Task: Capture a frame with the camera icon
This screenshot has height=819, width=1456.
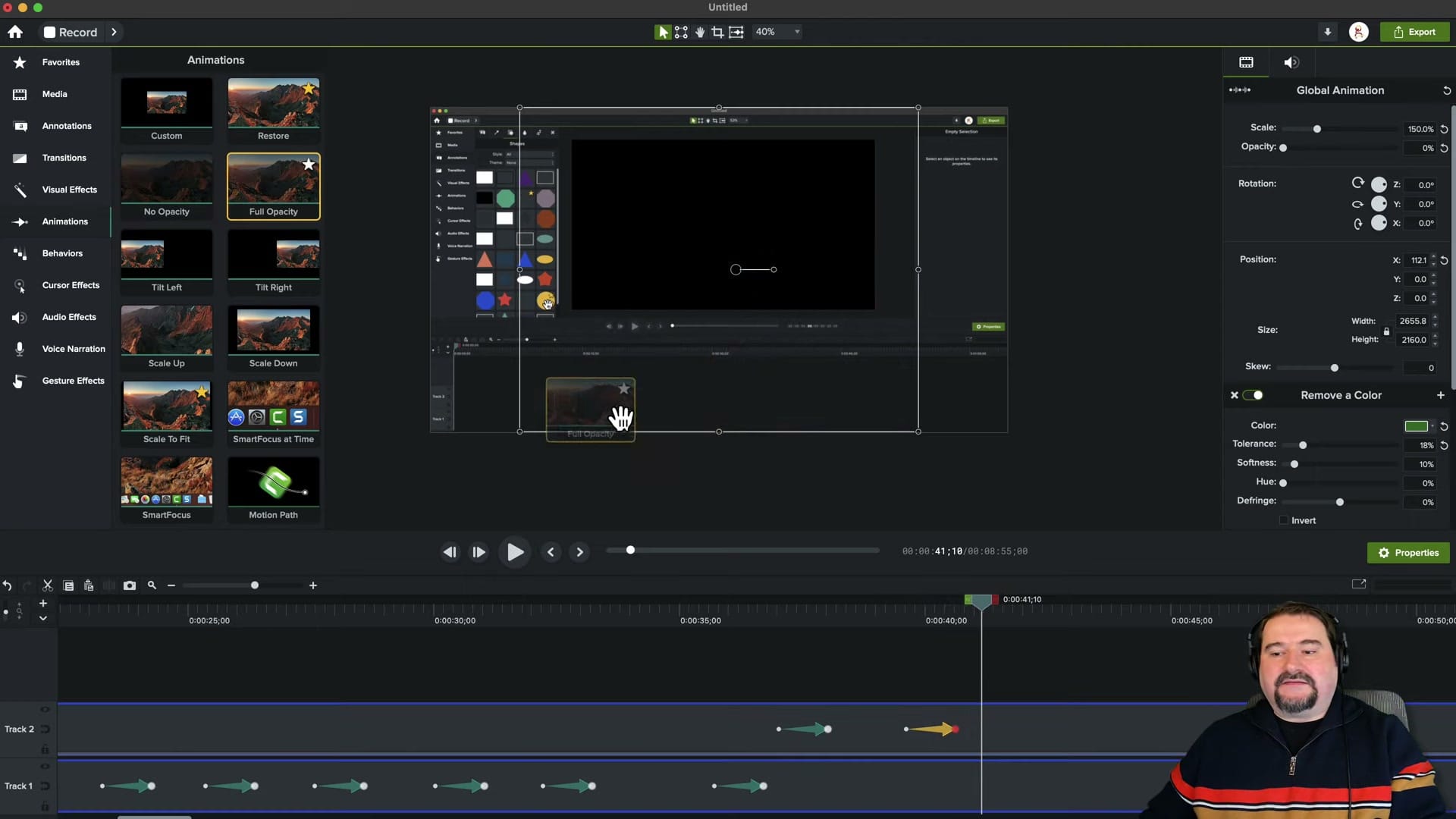Action: tap(130, 585)
